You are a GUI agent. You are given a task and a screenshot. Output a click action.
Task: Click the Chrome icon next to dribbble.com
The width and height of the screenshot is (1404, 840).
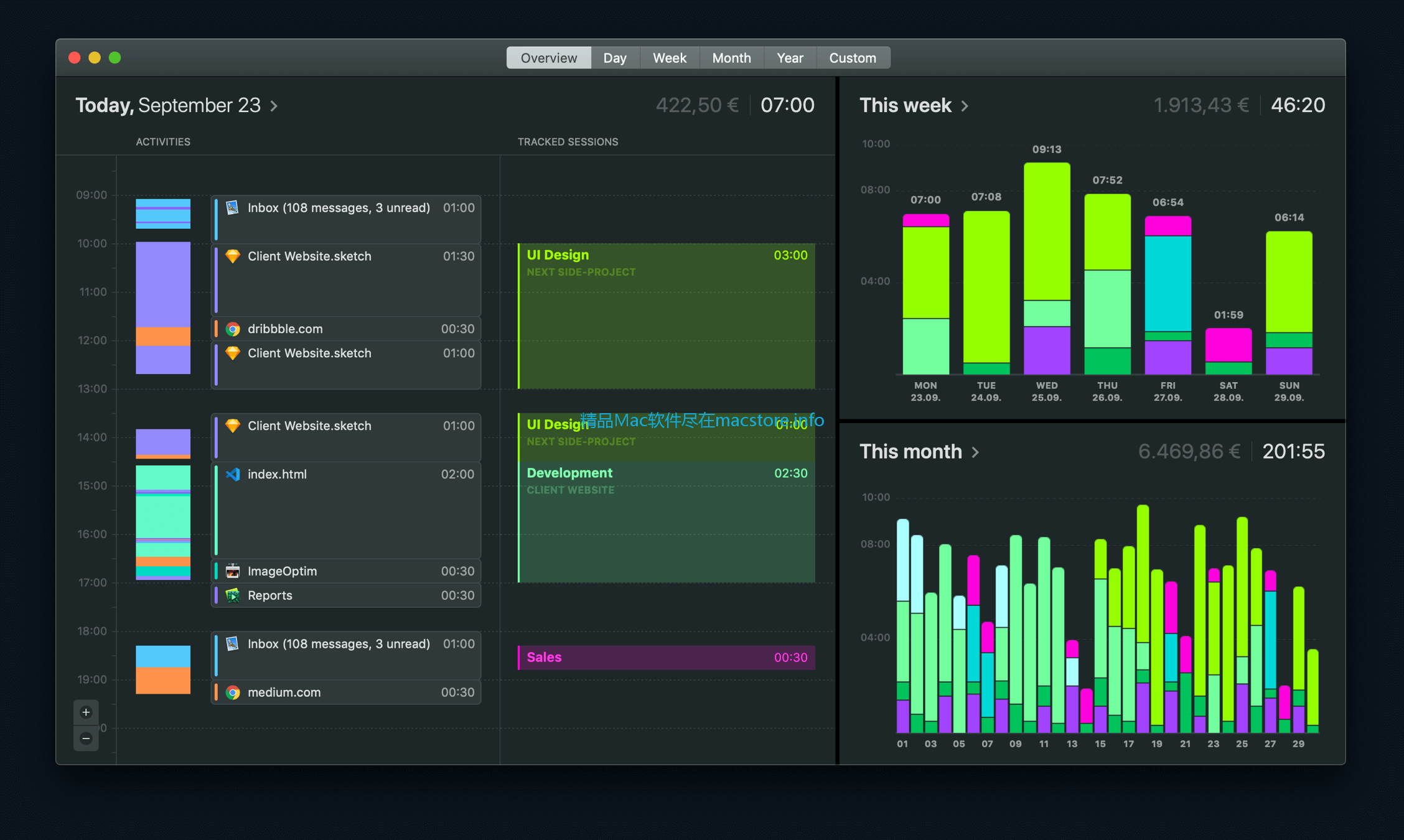(231, 328)
